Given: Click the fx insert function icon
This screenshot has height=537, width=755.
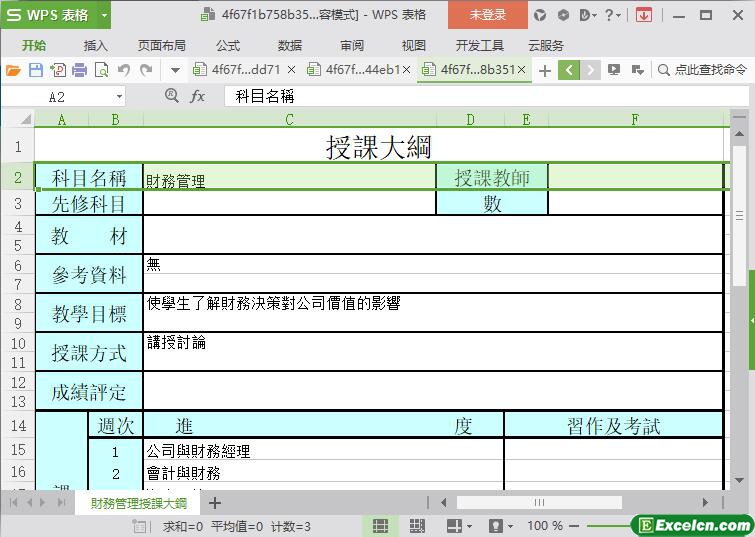Looking at the screenshot, I should pyautogui.click(x=198, y=96).
